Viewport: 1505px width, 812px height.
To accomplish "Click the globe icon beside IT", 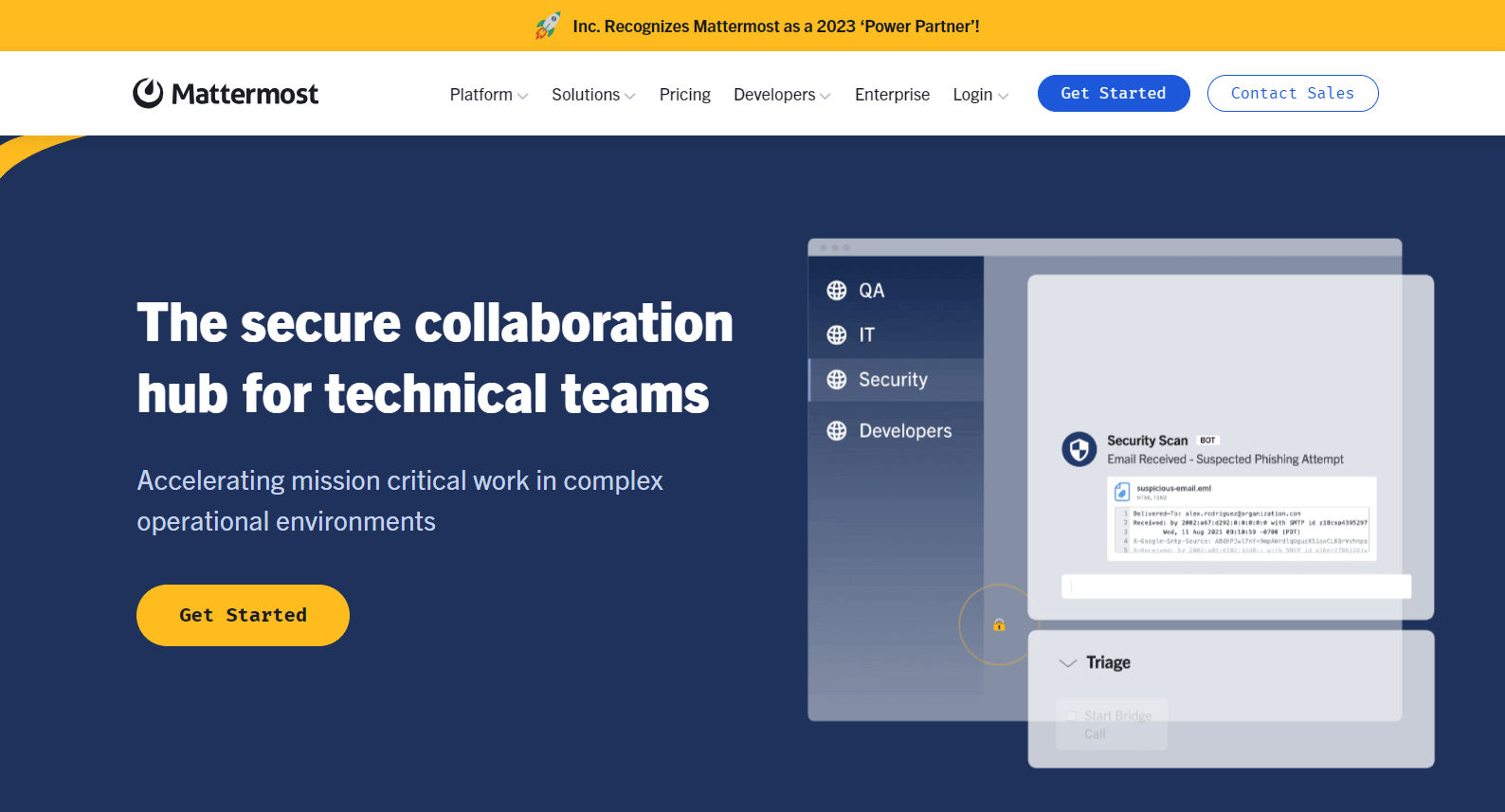I will [836, 334].
